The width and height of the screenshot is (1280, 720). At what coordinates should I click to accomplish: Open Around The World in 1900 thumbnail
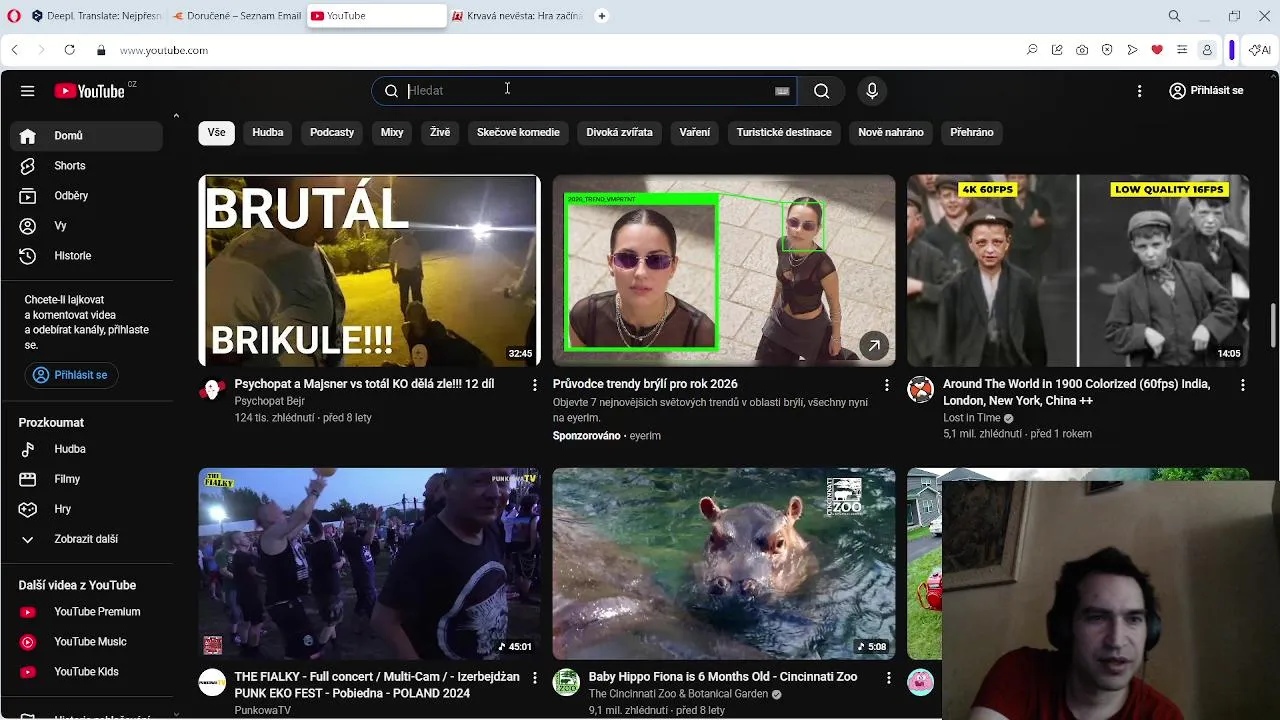coord(1078,271)
